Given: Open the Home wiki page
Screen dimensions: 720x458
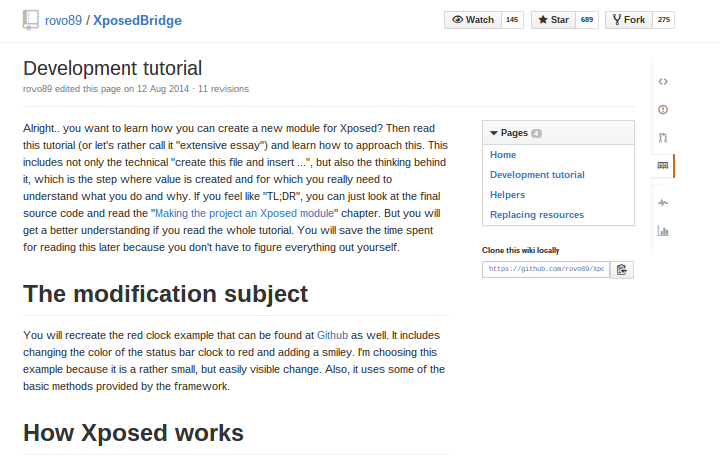Looking at the screenshot, I should (503, 155).
